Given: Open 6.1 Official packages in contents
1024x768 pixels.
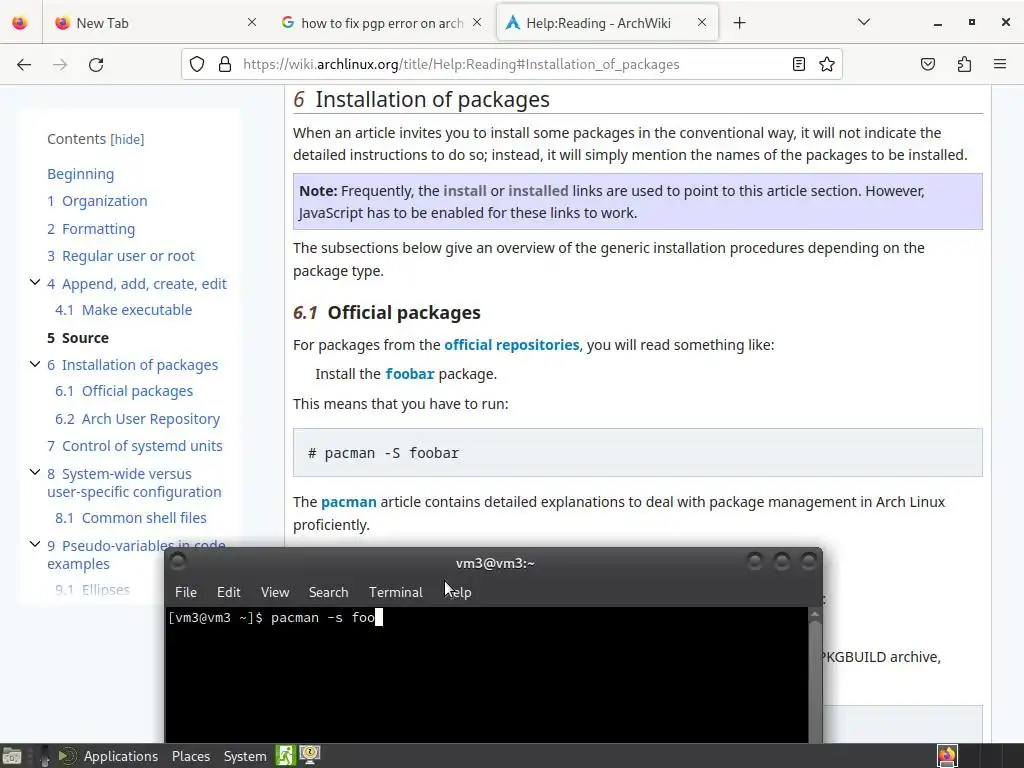Looking at the screenshot, I should pyautogui.click(x=124, y=391).
